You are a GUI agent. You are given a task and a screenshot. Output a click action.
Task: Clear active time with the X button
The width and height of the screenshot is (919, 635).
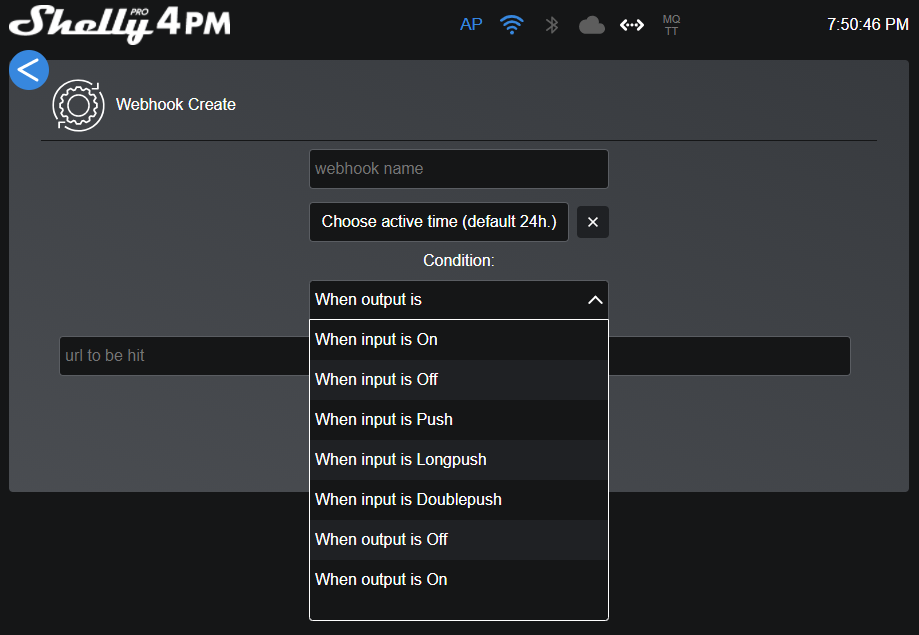coord(593,222)
